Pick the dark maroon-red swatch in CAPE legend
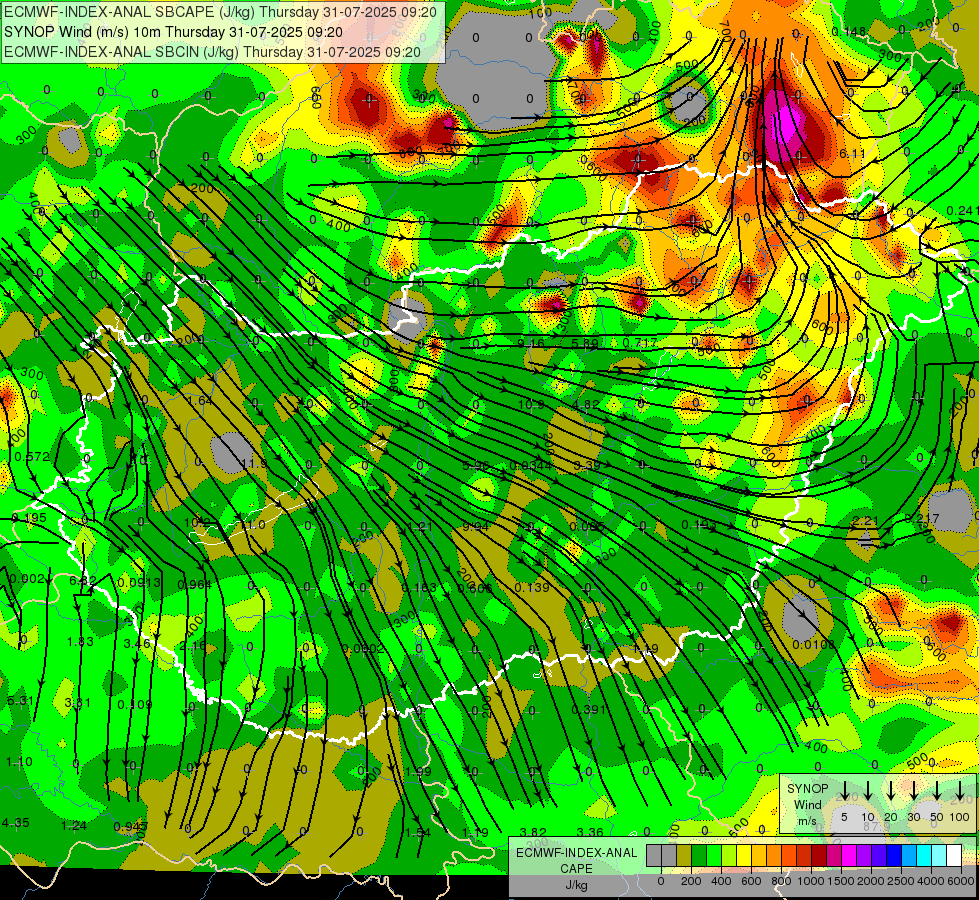This screenshot has width=979, height=900. [x=819, y=855]
